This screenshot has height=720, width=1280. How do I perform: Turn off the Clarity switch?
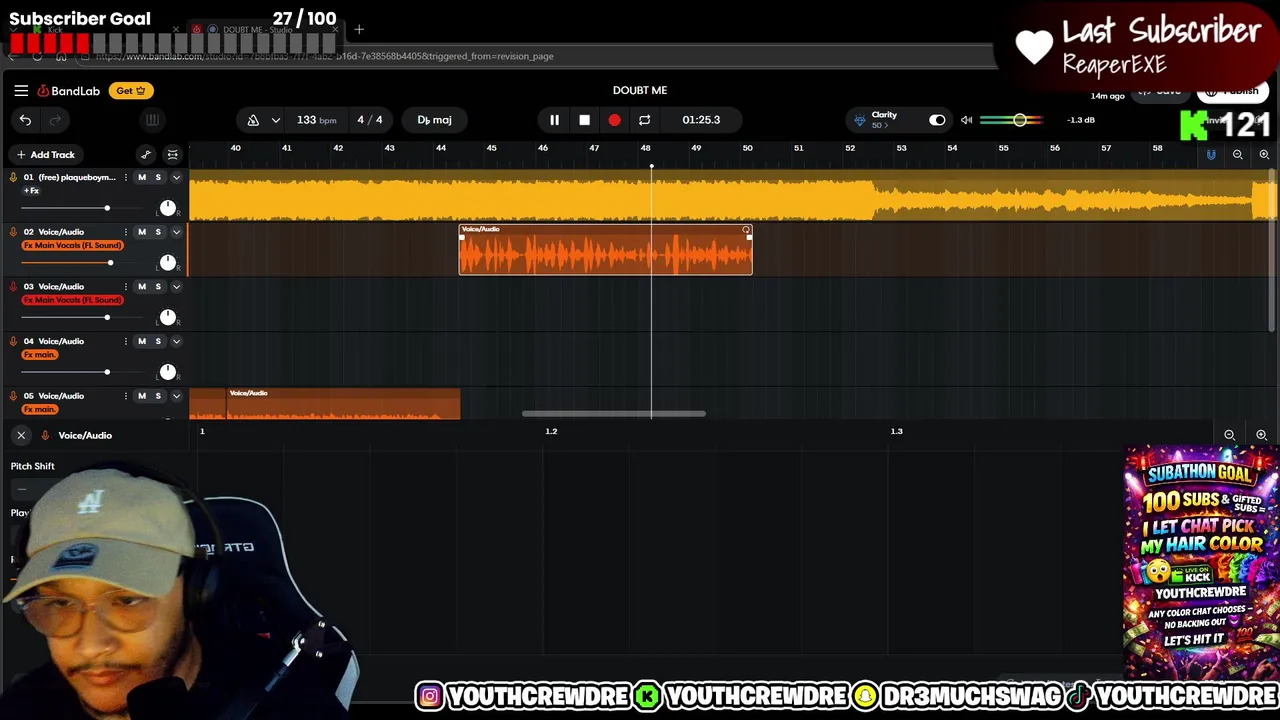(937, 120)
